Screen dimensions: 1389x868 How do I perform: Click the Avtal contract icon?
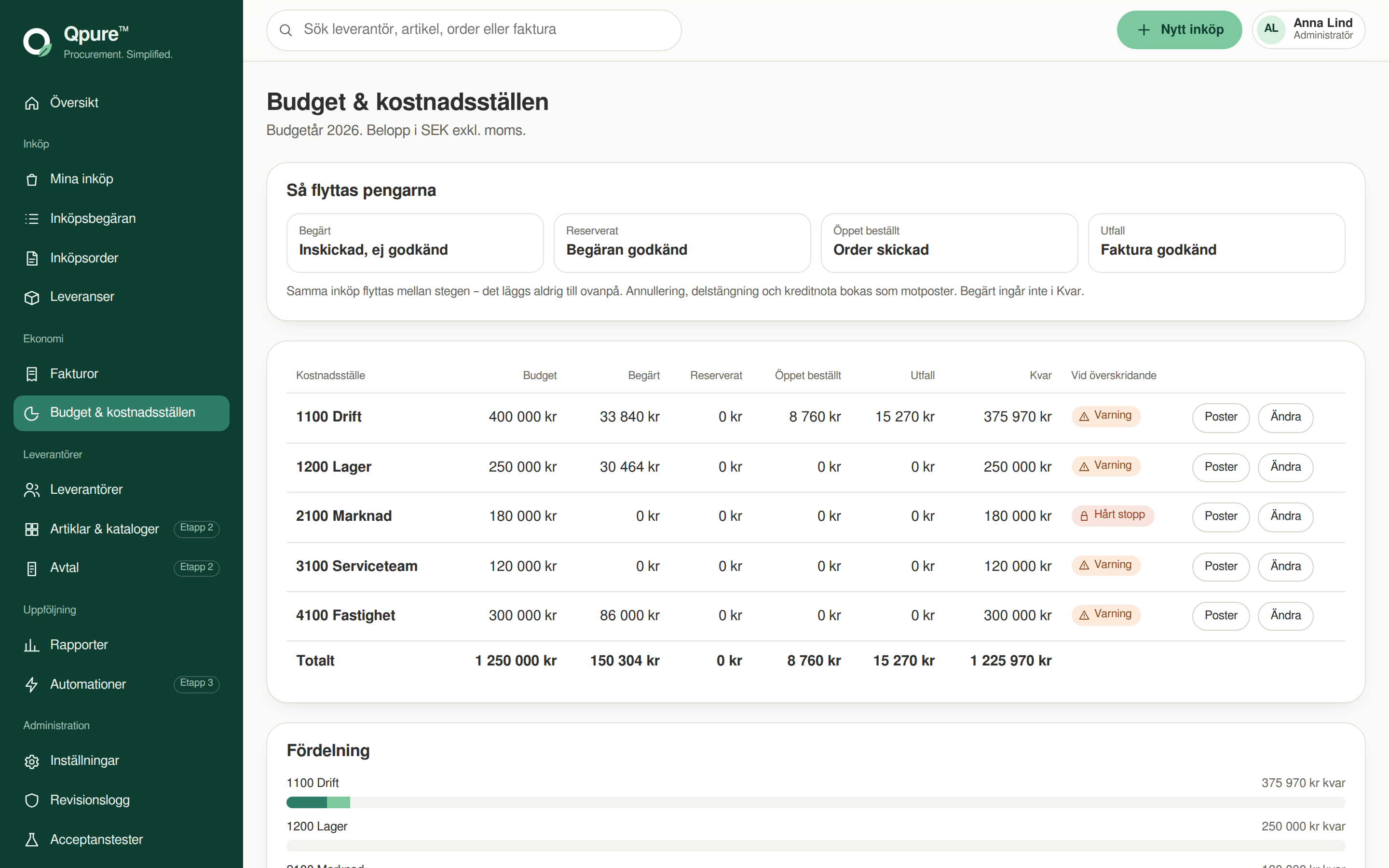coord(31,569)
